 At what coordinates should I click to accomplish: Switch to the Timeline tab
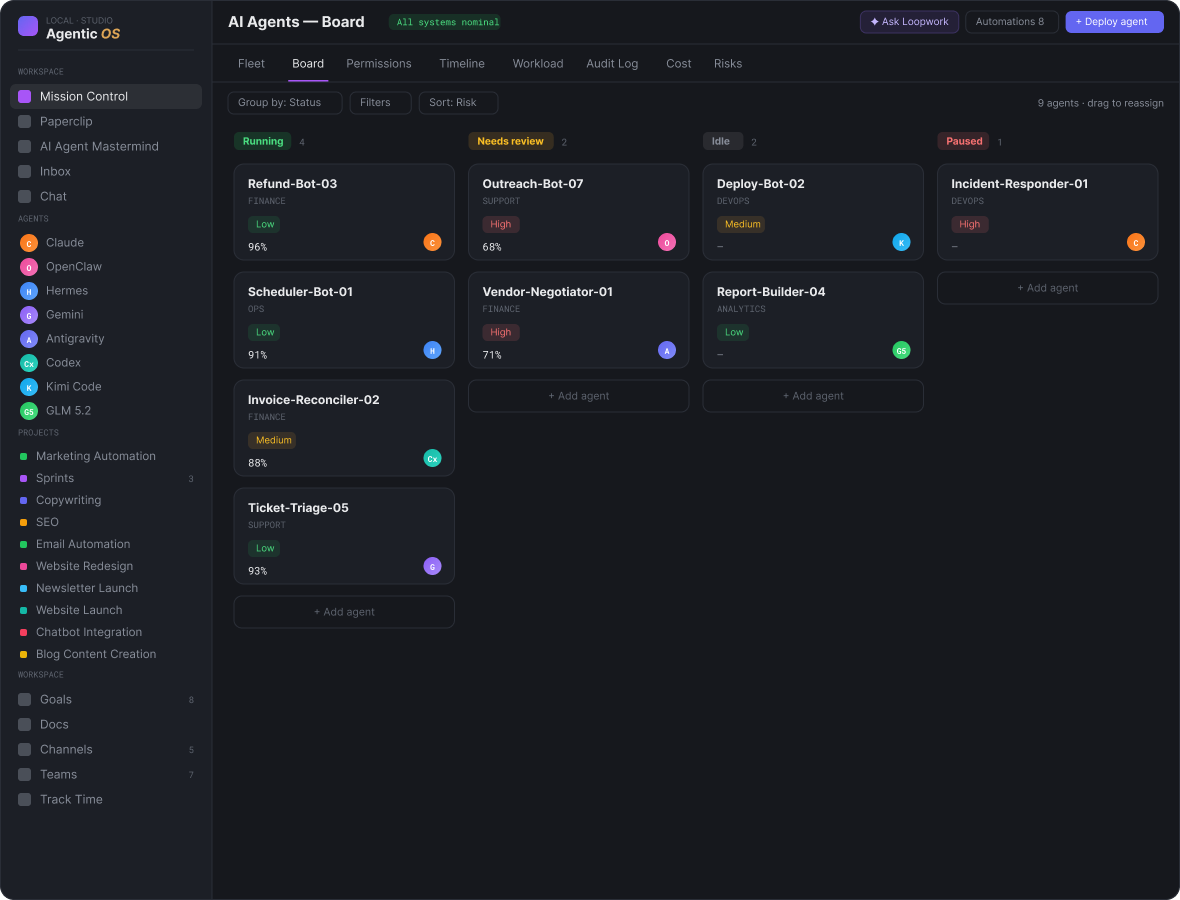pyautogui.click(x=462, y=64)
